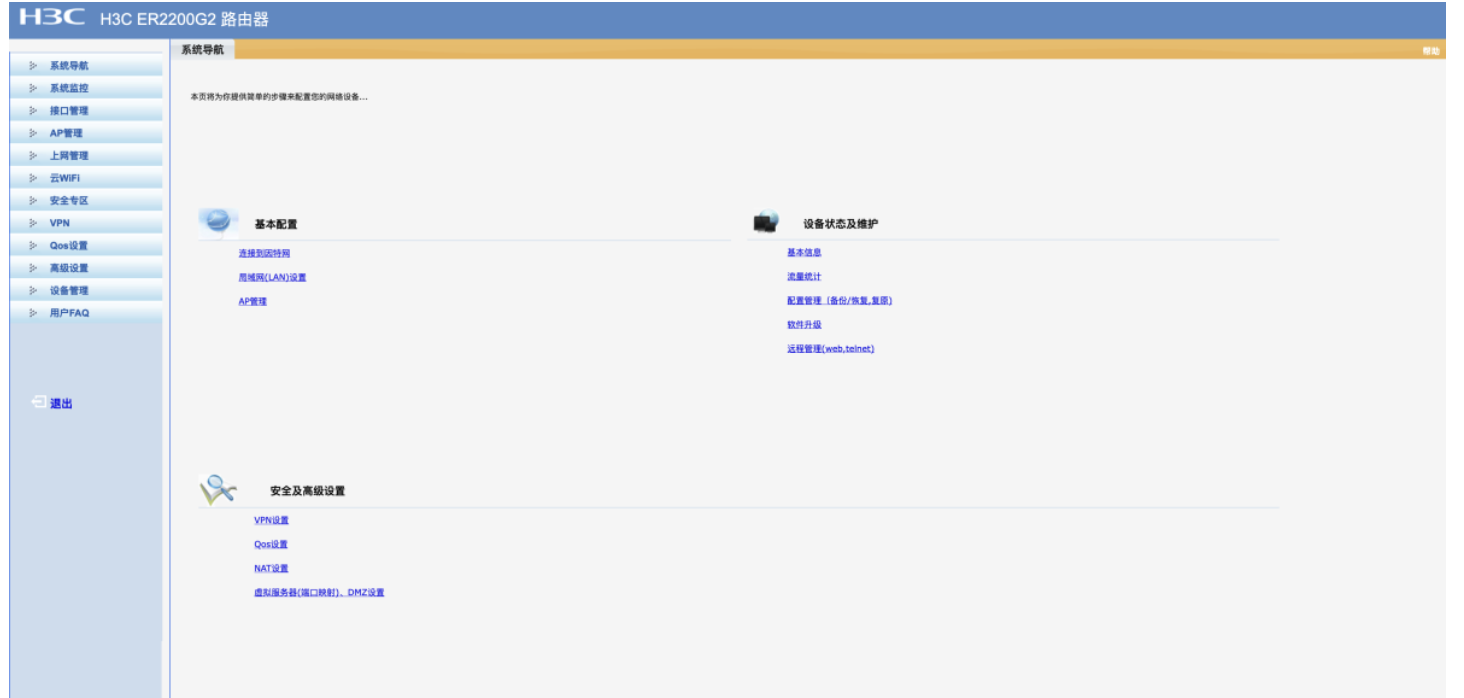
Task: Click the logout arrow icon beside 退出
Action: pos(38,402)
